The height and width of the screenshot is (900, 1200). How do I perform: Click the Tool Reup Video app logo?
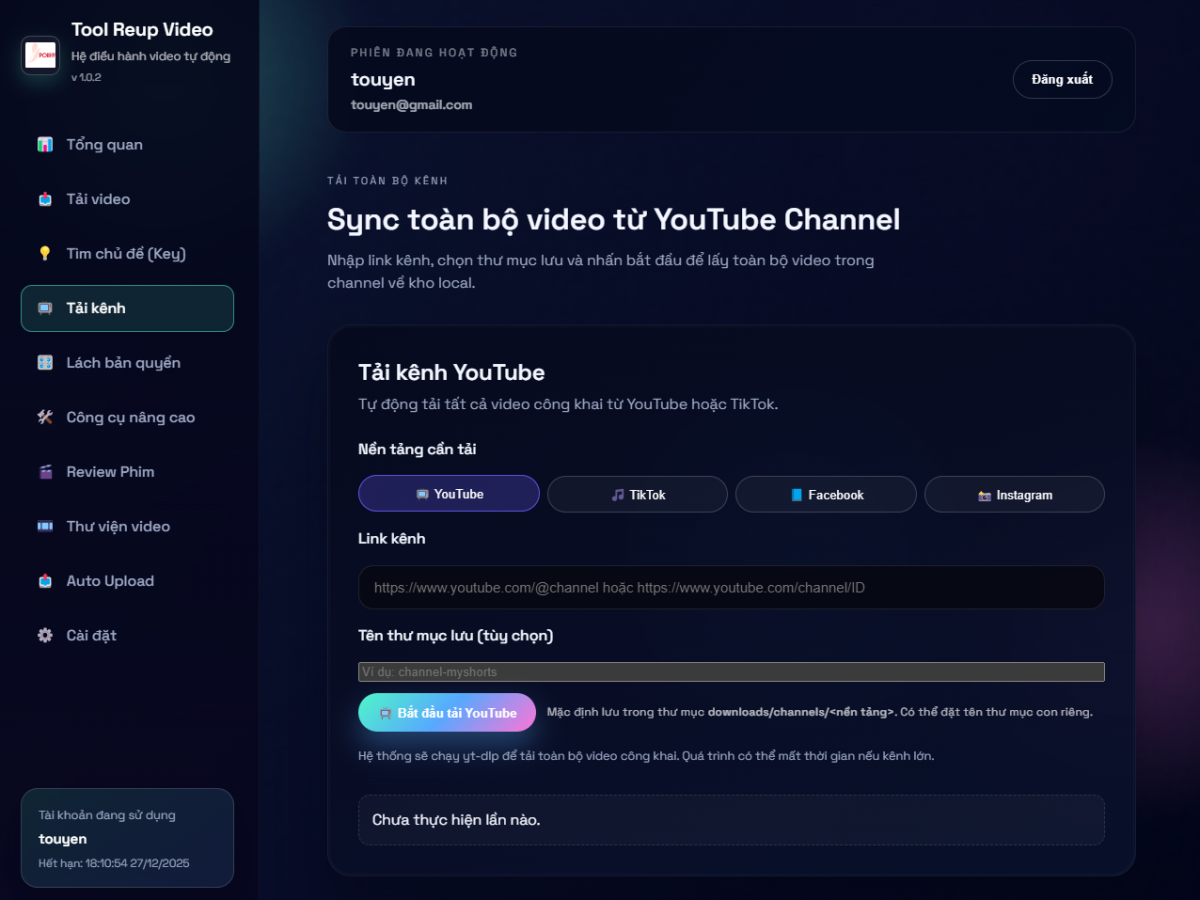click(41, 55)
